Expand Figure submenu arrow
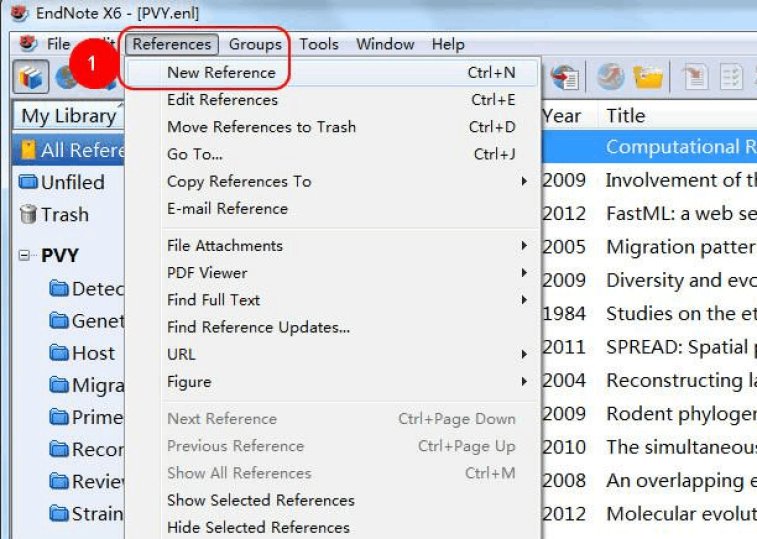The width and height of the screenshot is (757, 539). [x=524, y=382]
